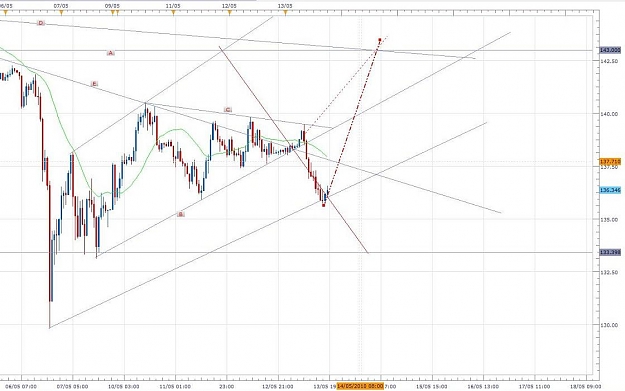Screen dimensions: 625x391
Task: Click the 16/05 13:00 time axis label
Action: pyautogui.click(x=483, y=386)
